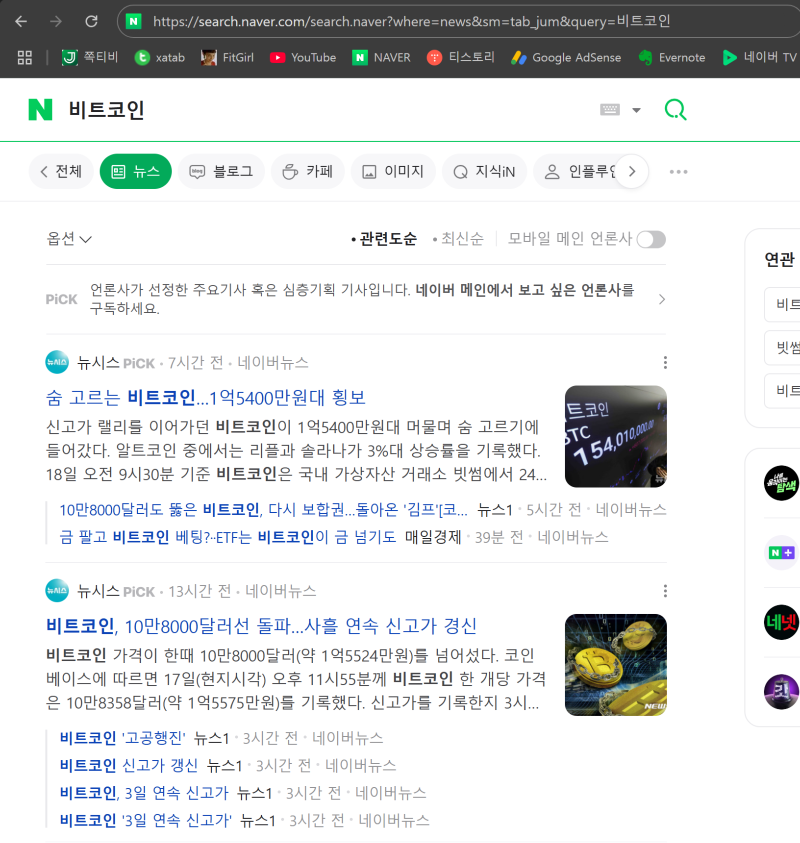Switch to the 블로그 tab
This screenshot has width=800, height=843.
pos(221,172)
